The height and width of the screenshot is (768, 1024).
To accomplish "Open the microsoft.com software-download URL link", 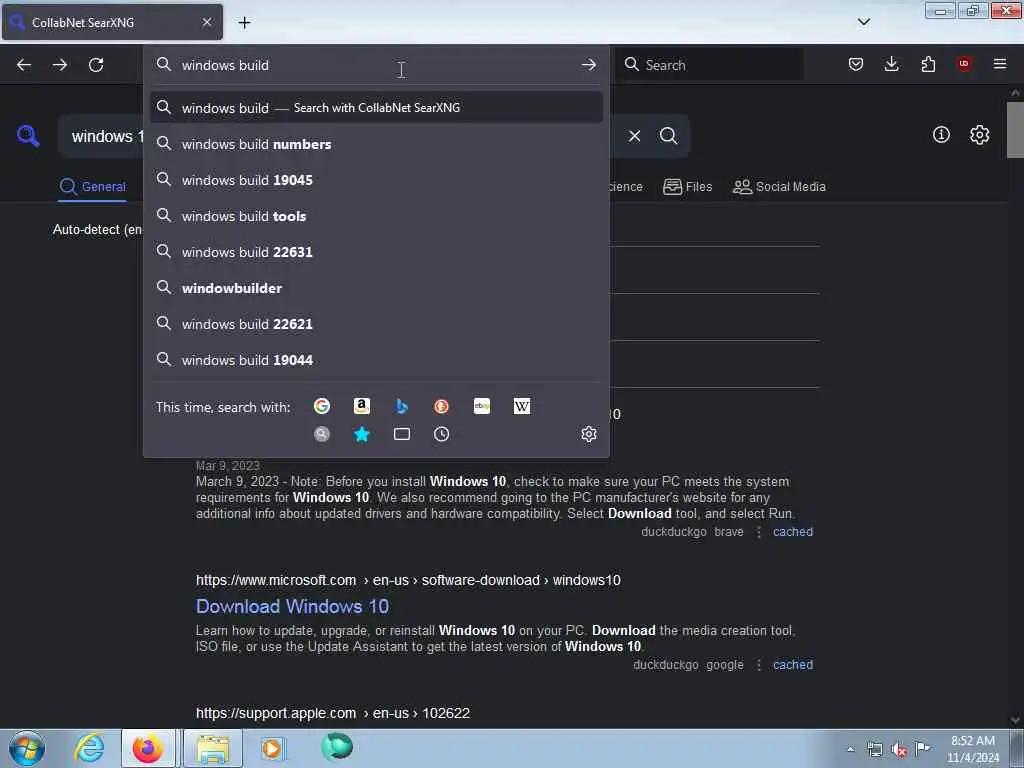I will [408, 581].
